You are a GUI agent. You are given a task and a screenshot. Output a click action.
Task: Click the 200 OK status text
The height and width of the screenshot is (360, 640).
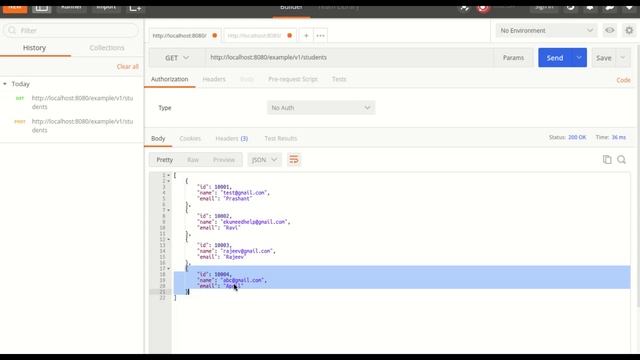577,138
